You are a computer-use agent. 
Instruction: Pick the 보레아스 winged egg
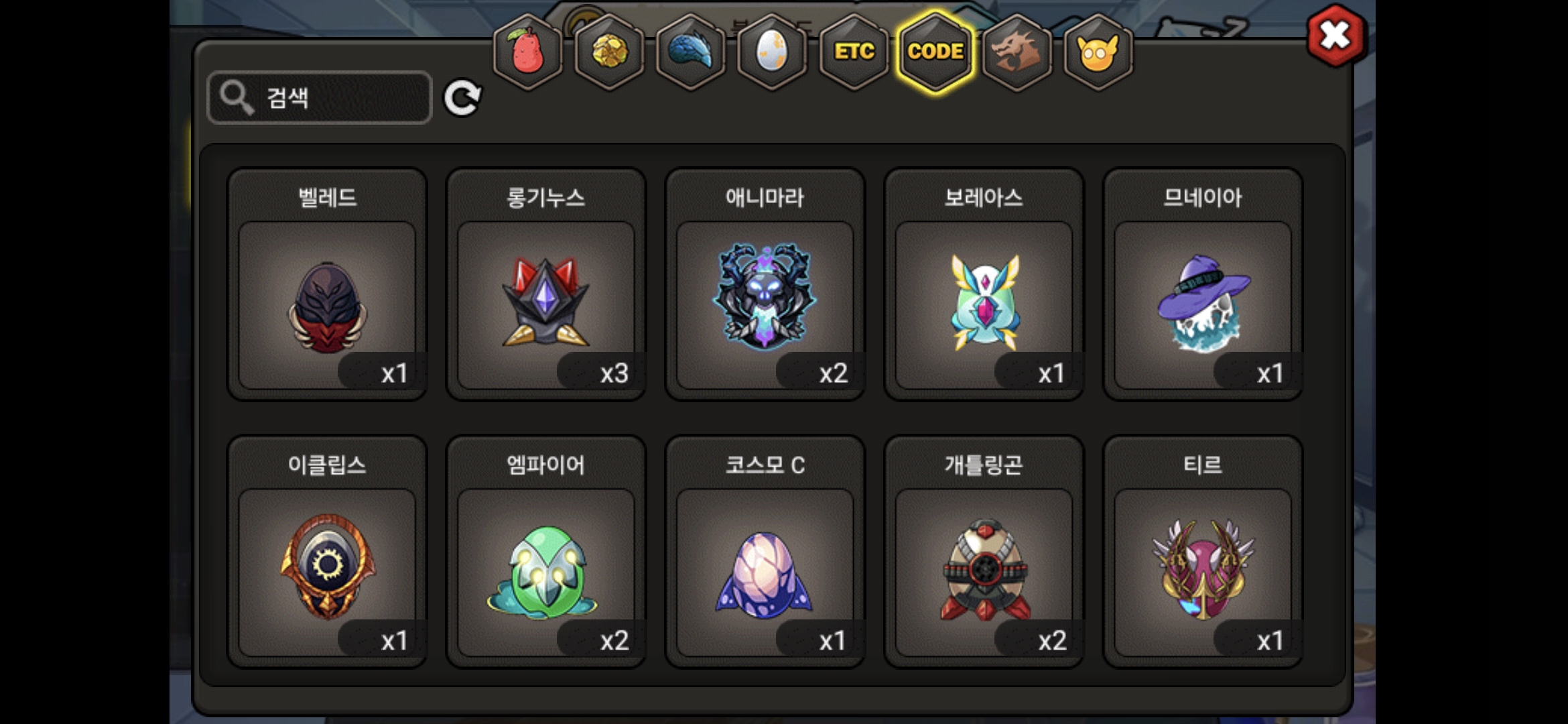coord(984,284)
